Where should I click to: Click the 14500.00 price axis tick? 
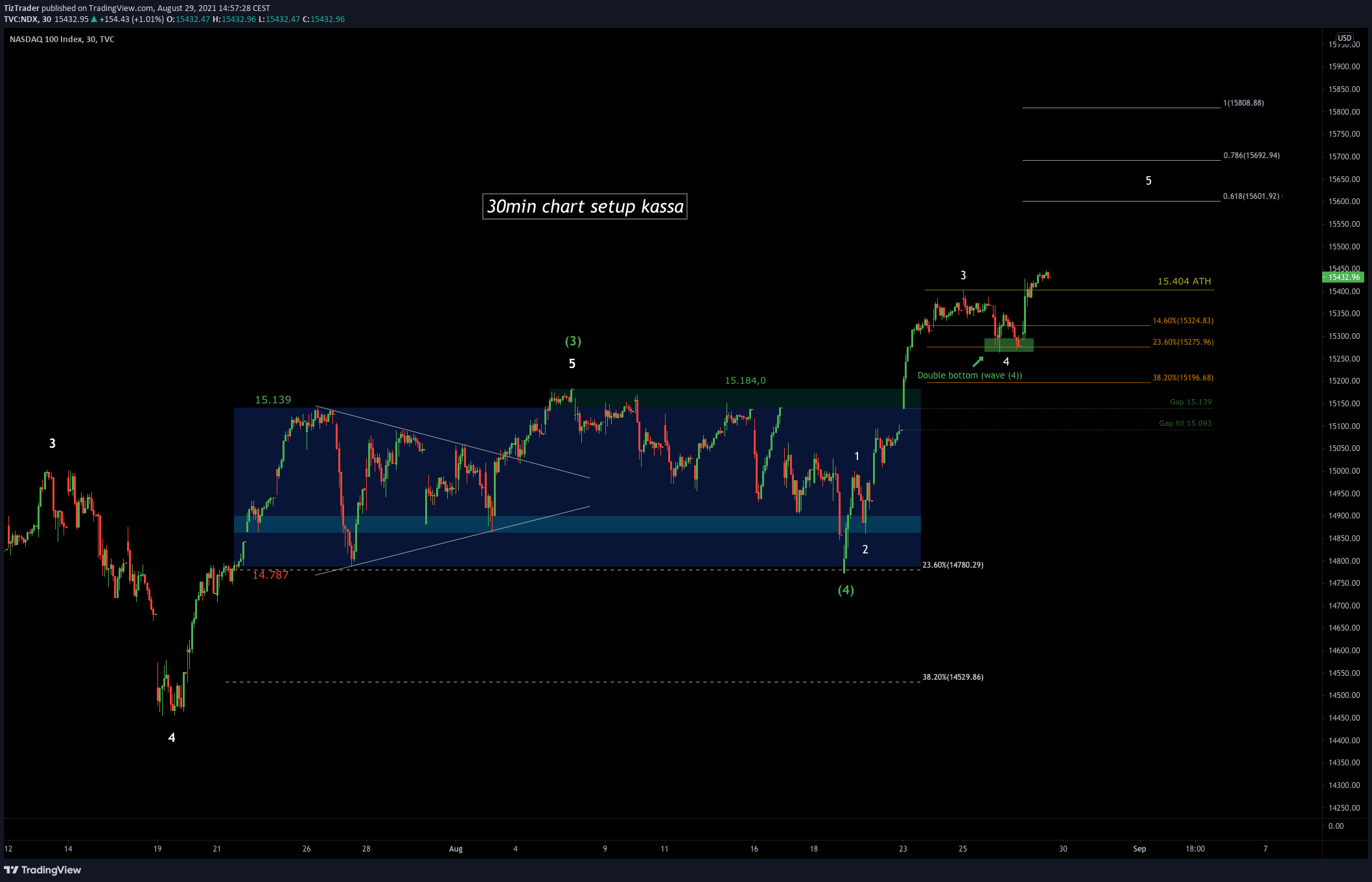tap(1344, 695)
